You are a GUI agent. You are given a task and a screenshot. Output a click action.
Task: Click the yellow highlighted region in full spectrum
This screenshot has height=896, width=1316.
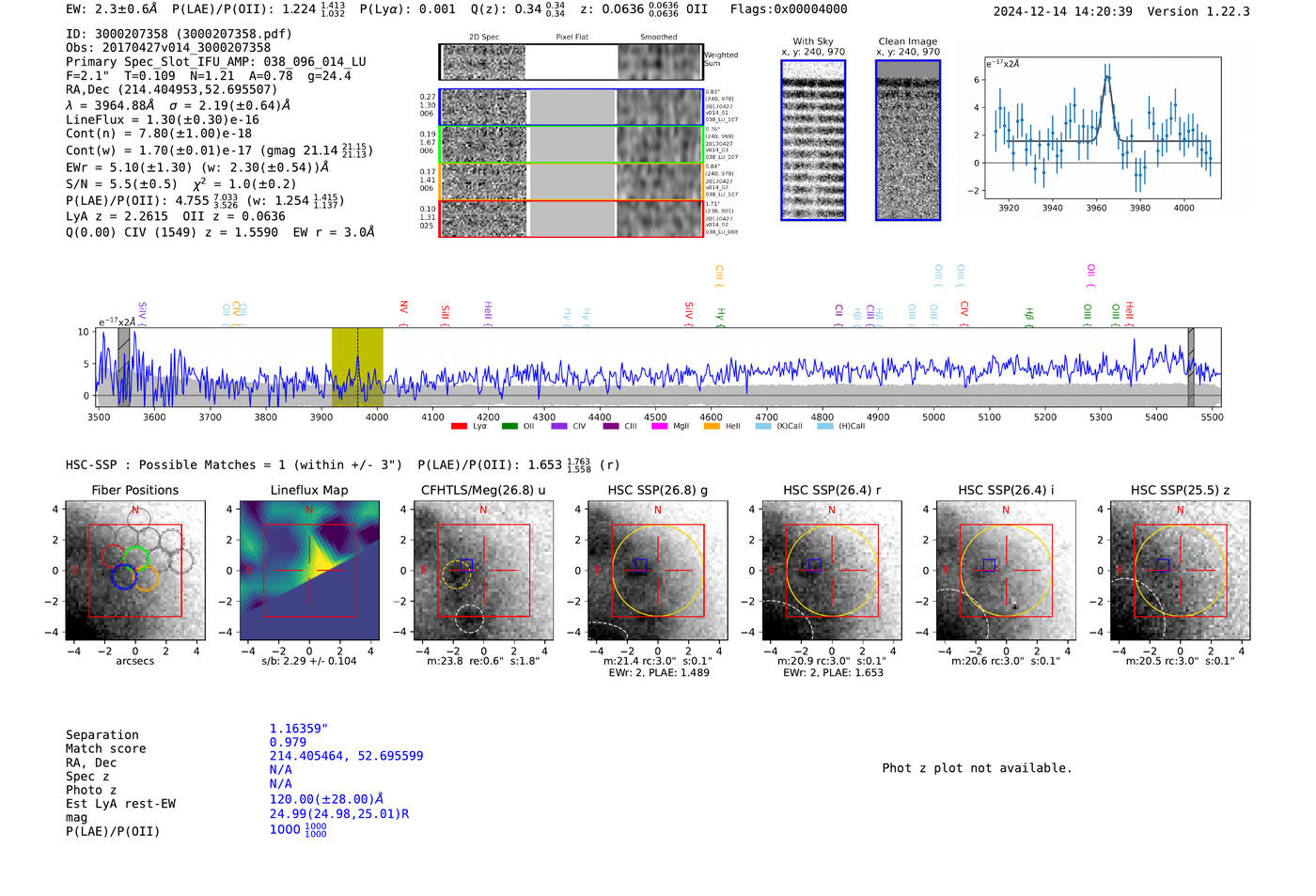point(357,368)
